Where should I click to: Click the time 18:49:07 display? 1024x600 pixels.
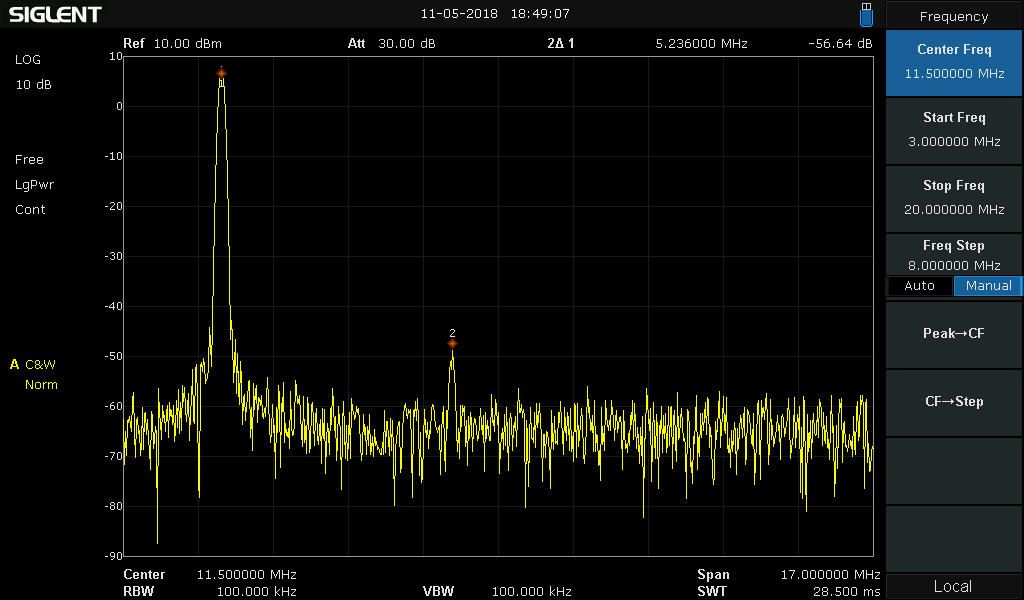(x=540, y=14)
